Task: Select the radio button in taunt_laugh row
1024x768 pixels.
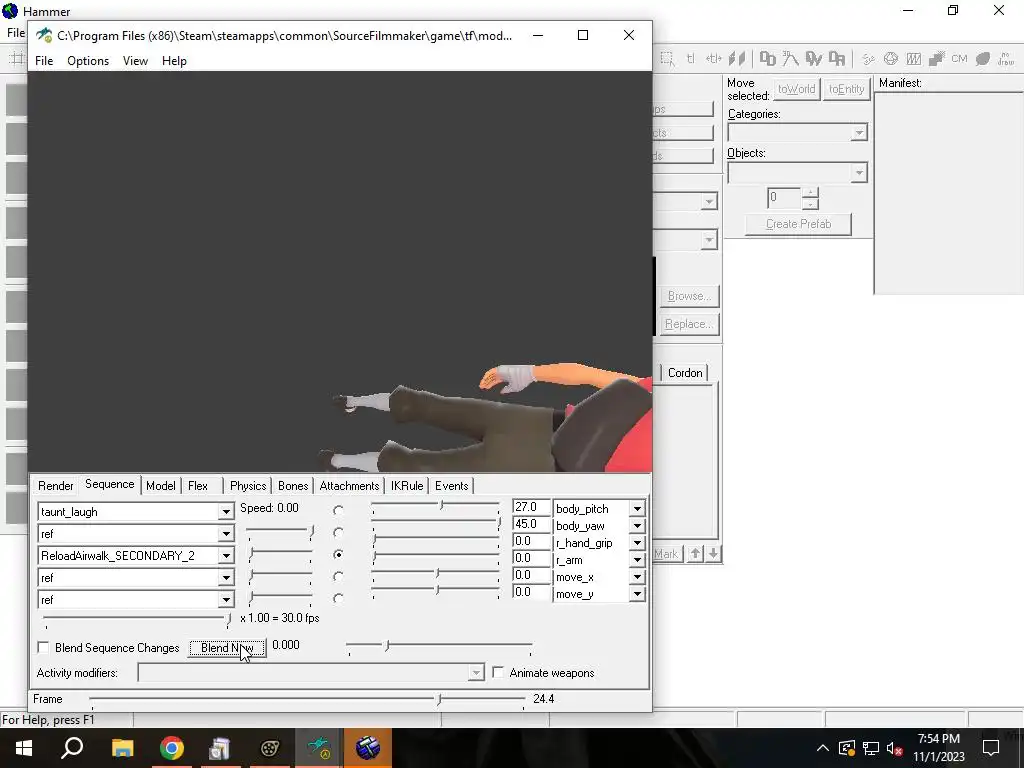Action: coord(338,510)
